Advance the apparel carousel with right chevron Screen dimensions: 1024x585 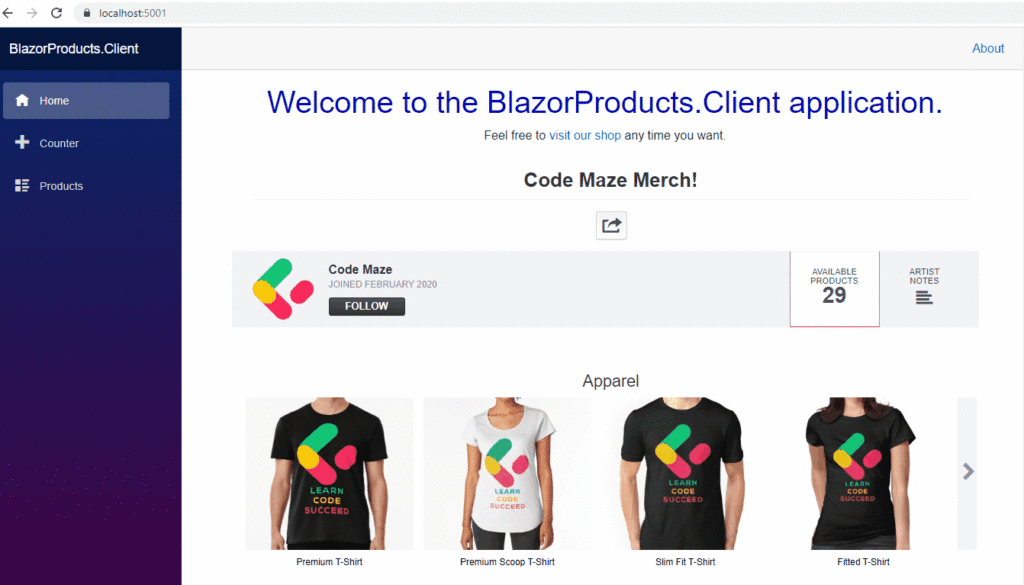(x=968, y=471)
